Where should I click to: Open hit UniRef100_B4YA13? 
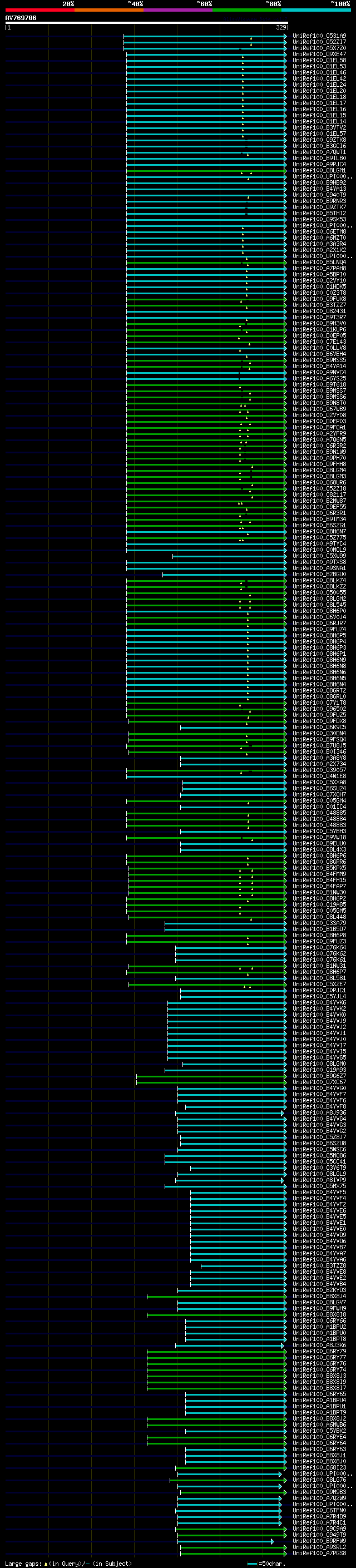[319, 189]
